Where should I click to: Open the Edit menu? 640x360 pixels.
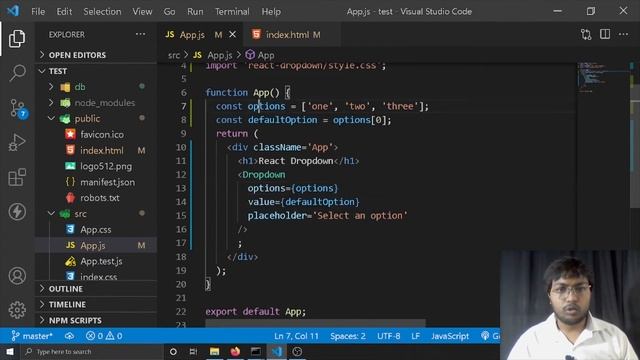pyautogui.click(x=64, y=11)
